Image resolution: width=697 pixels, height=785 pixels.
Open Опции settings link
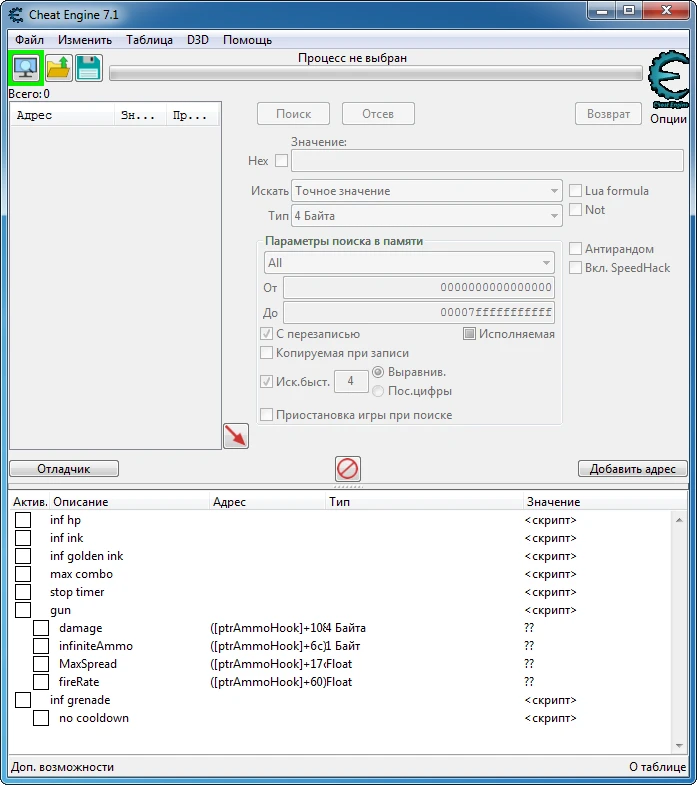[x=668, y=119]
